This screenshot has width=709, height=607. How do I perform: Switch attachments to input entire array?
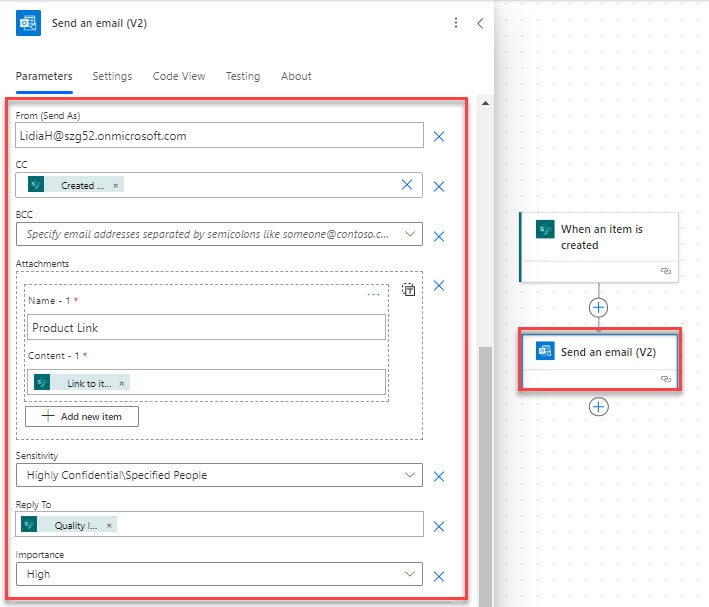pos(409,289)
